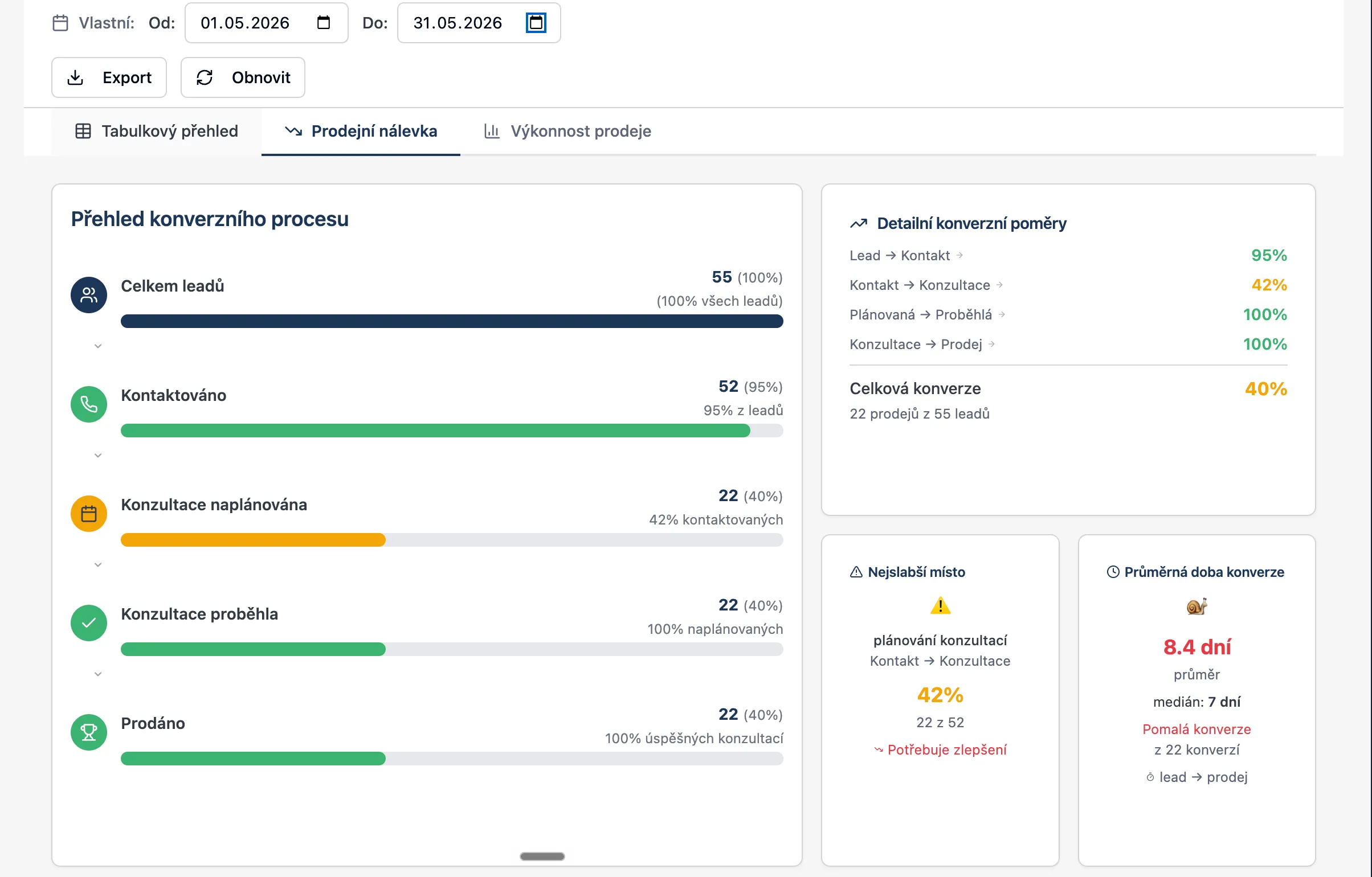Click the 'medián: 7 dní' text
Screen dimensions: 1372x877
click(x=1197, y=702)
